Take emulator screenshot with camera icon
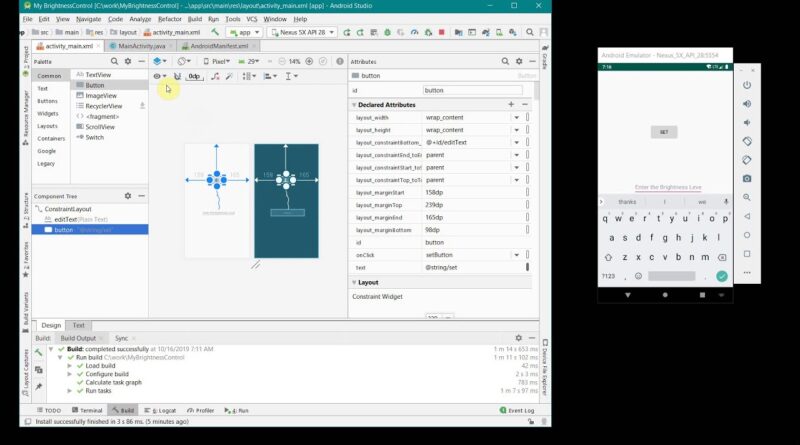Image resolution: width=800 pixels, height=445 pixels. pyautogui.click(x=747, y=179)
